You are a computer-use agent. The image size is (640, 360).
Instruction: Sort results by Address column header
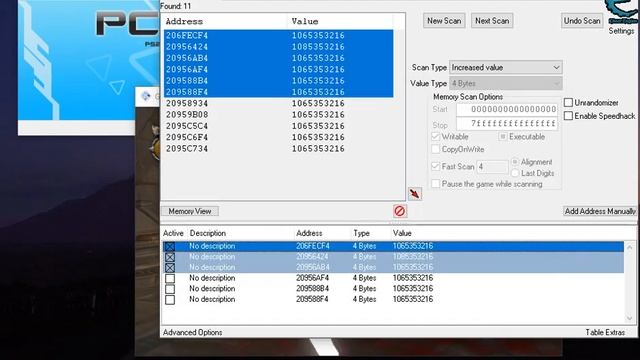pyautogui.click(x=225, y=21)
